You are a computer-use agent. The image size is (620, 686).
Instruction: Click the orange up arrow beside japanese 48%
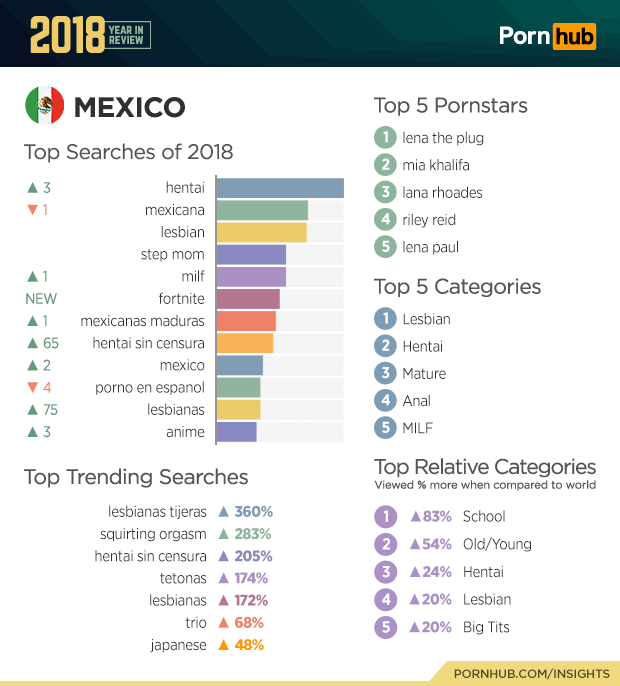pos(224,645)
